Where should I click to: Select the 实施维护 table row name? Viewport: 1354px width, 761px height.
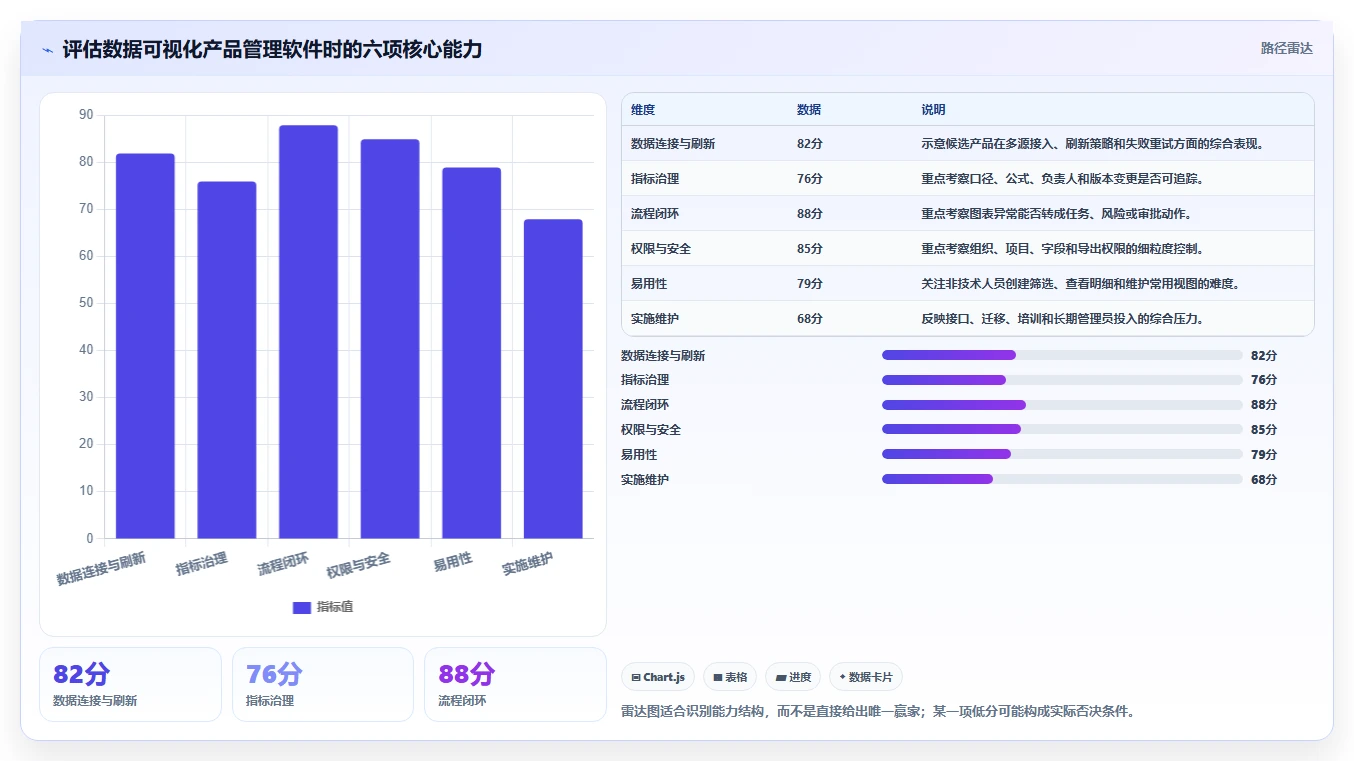click(x=655, y=319)
